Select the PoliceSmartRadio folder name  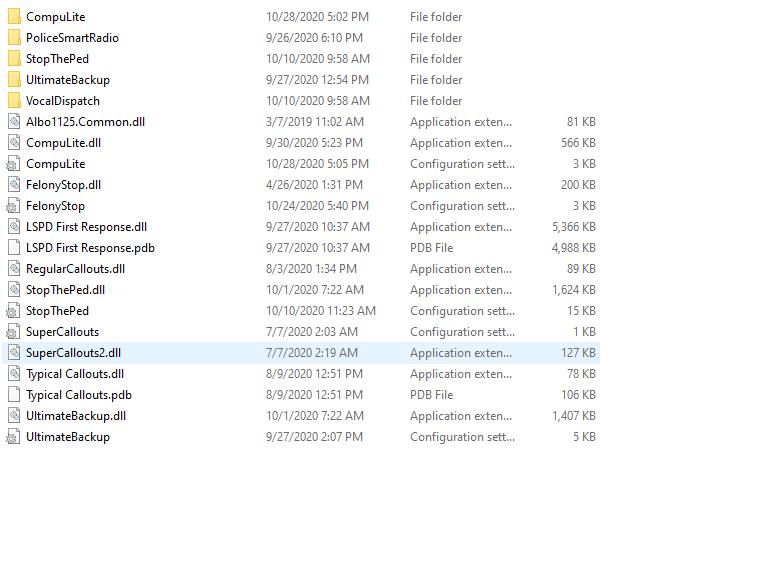pos(72,38)
